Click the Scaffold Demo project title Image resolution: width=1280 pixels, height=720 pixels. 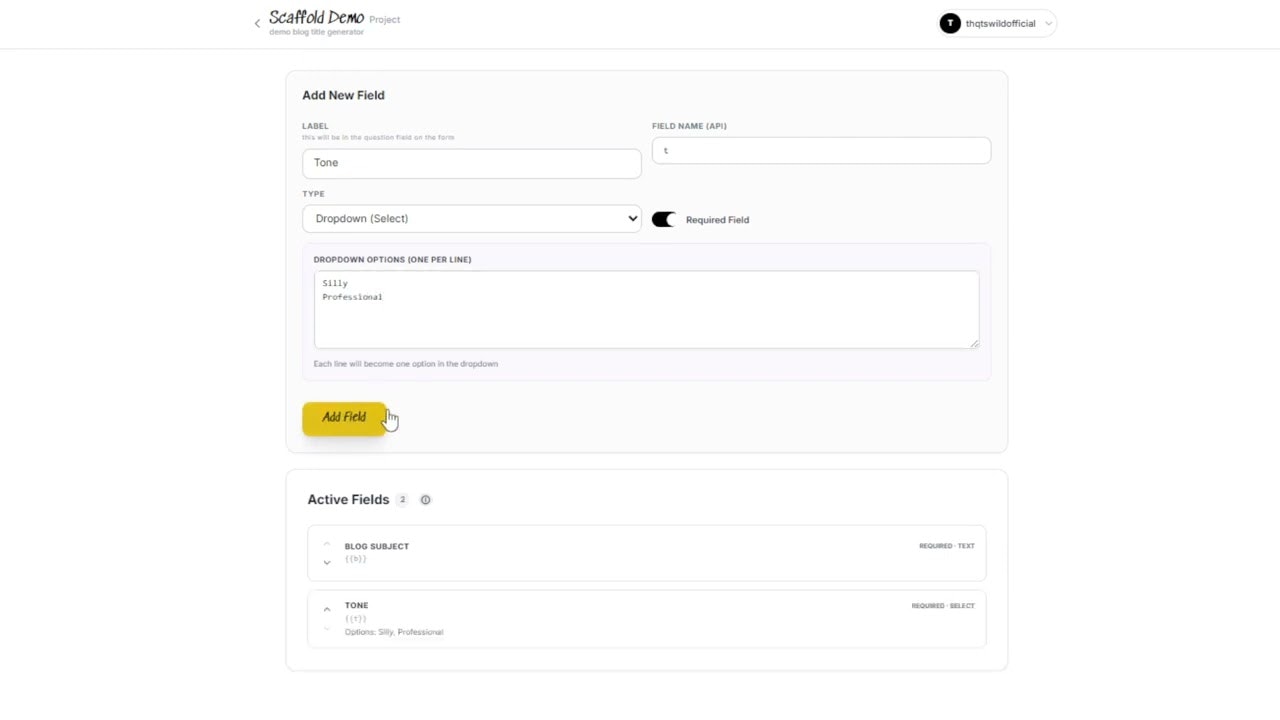click(x=316, y=18)
